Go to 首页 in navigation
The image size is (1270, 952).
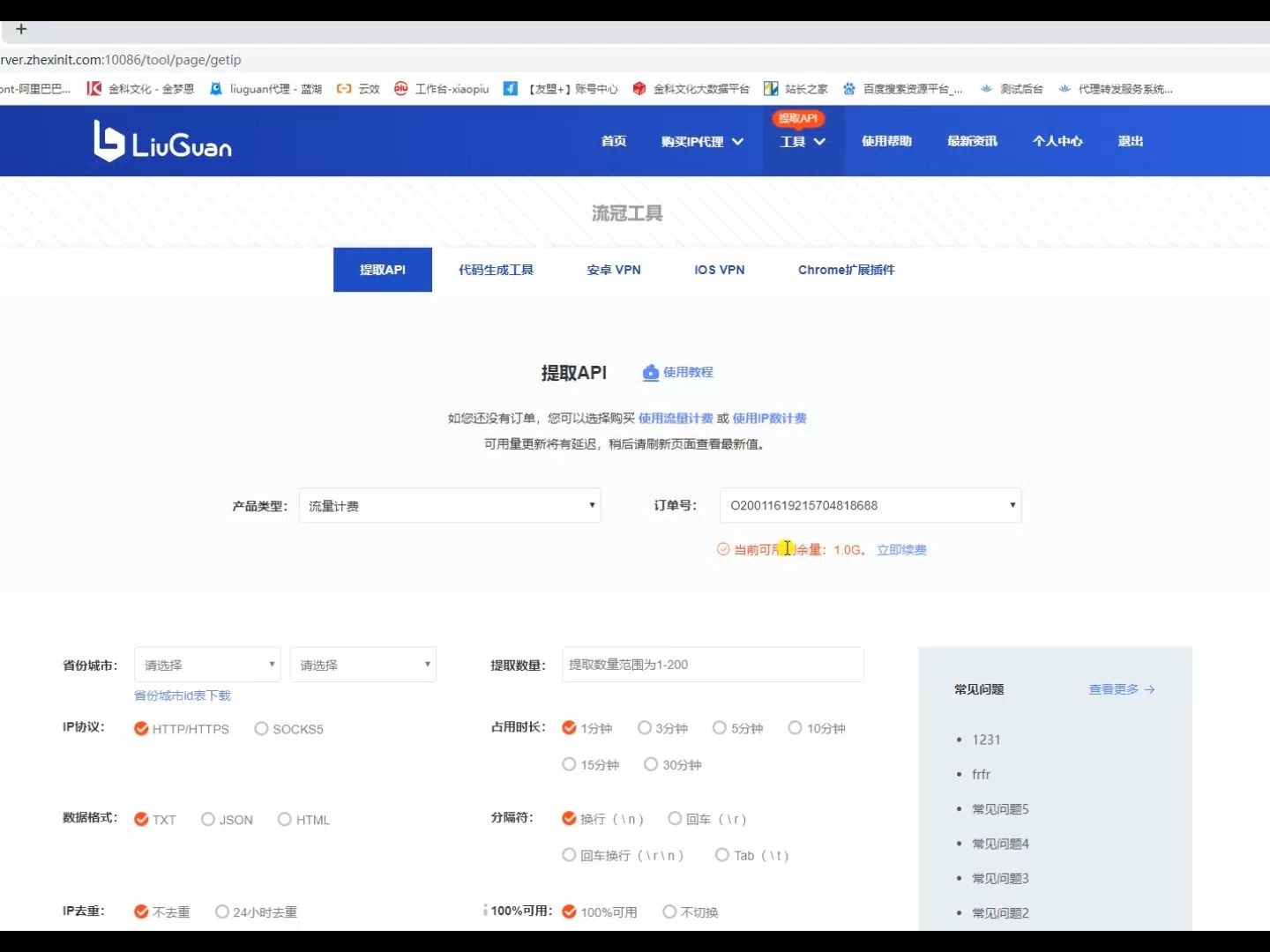pyautogui.click(x=614, y=141)
